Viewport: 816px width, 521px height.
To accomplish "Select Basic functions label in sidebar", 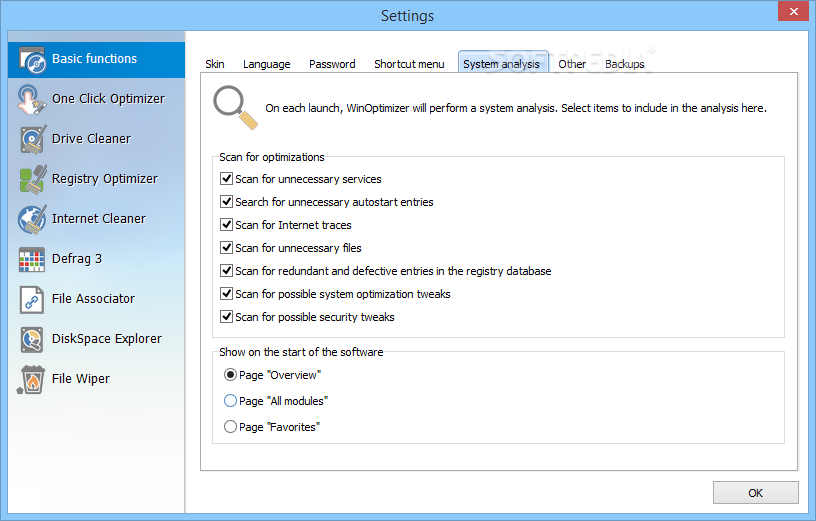I will click(x=94, y=59).
